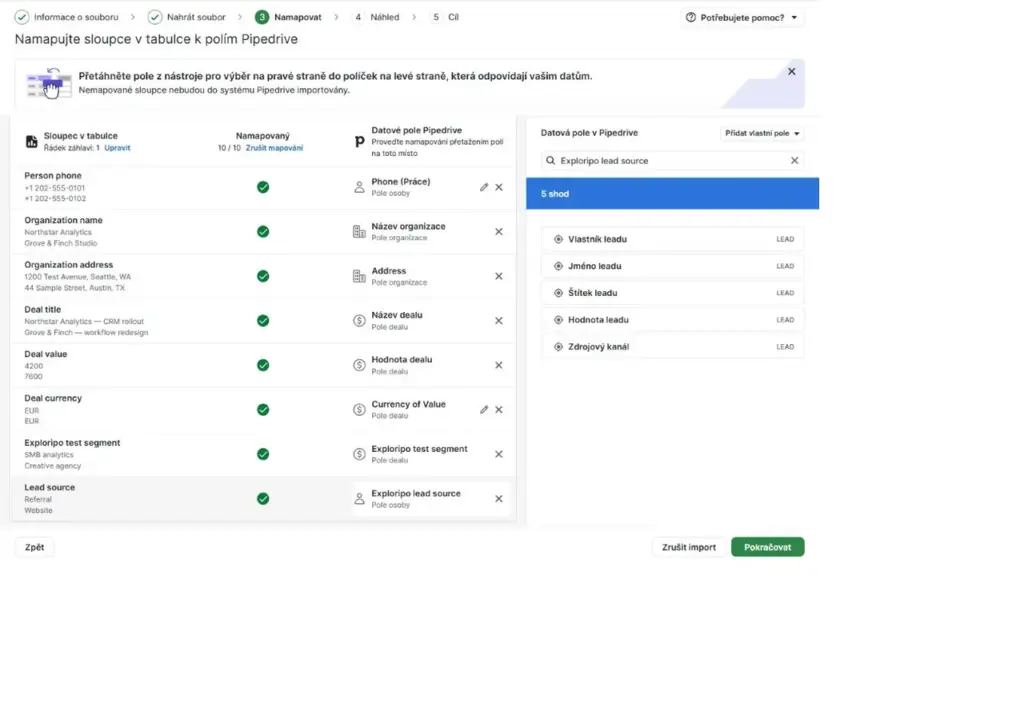Edit the Phone (Práce) mapped field
The image size is (1024, 708).
coord(484,187)
